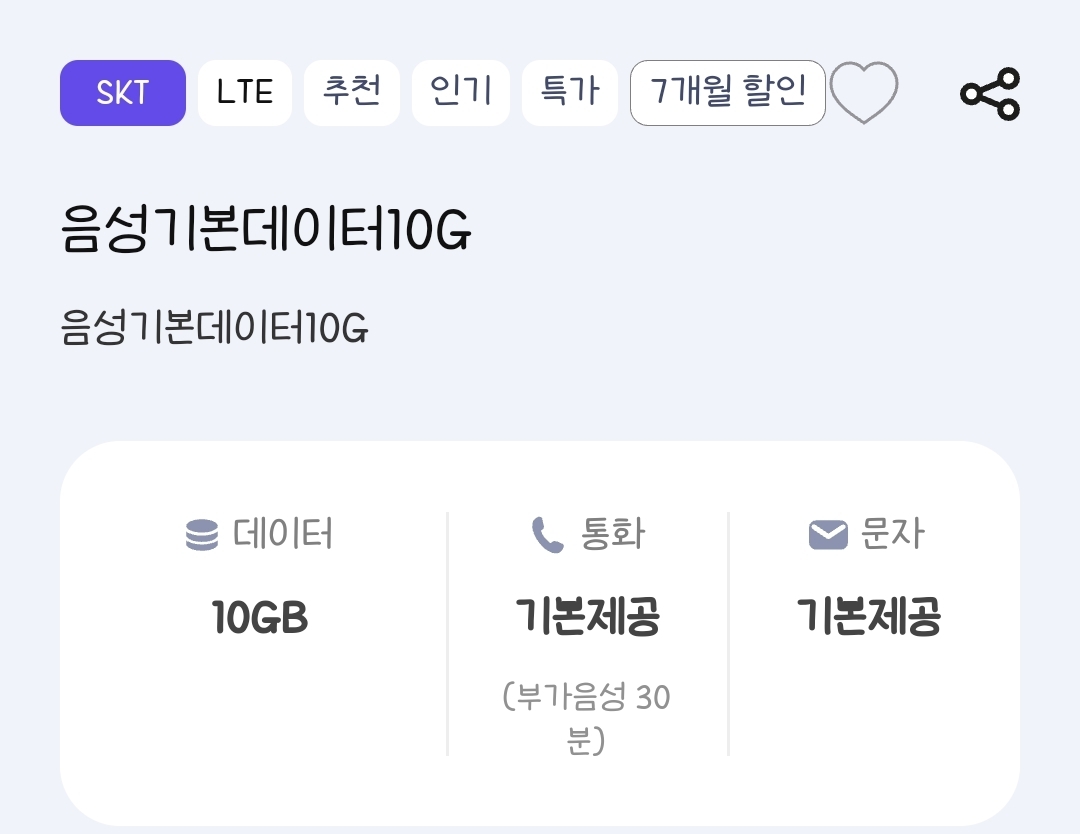The width and height of the screenshot is (1080, 834).
Task: Tap the 부가음성 30분 note
Action: click(587, 718)
